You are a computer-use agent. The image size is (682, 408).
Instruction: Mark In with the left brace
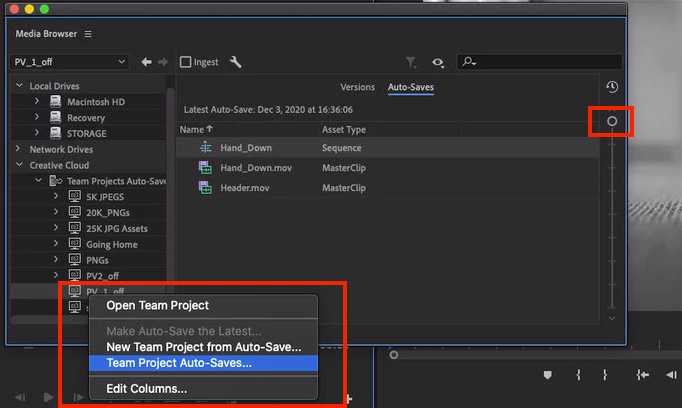click(578, 375)
